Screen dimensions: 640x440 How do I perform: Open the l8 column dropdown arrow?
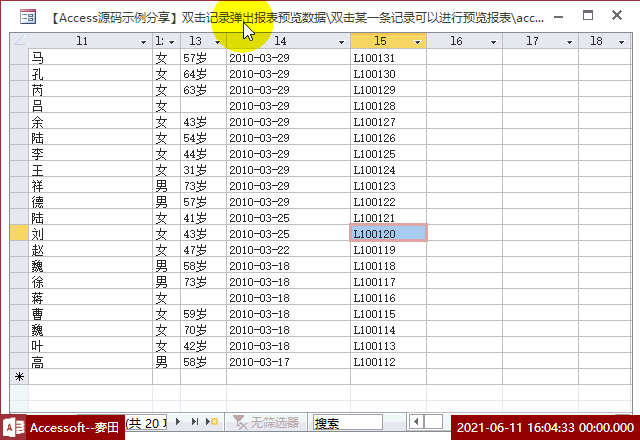click(622, 42)
